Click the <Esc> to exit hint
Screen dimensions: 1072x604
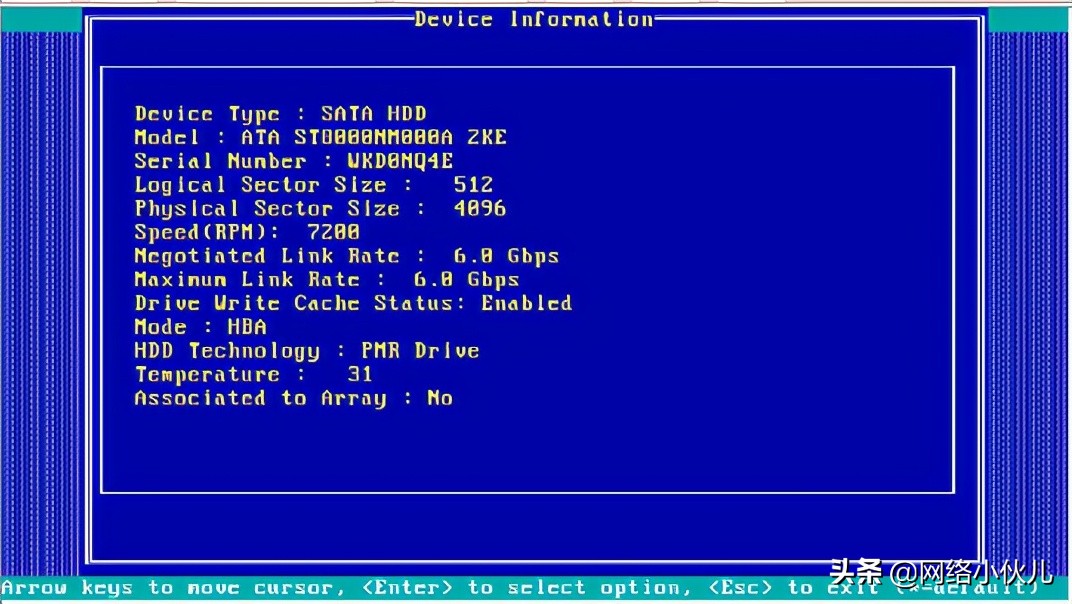point(770,588)
